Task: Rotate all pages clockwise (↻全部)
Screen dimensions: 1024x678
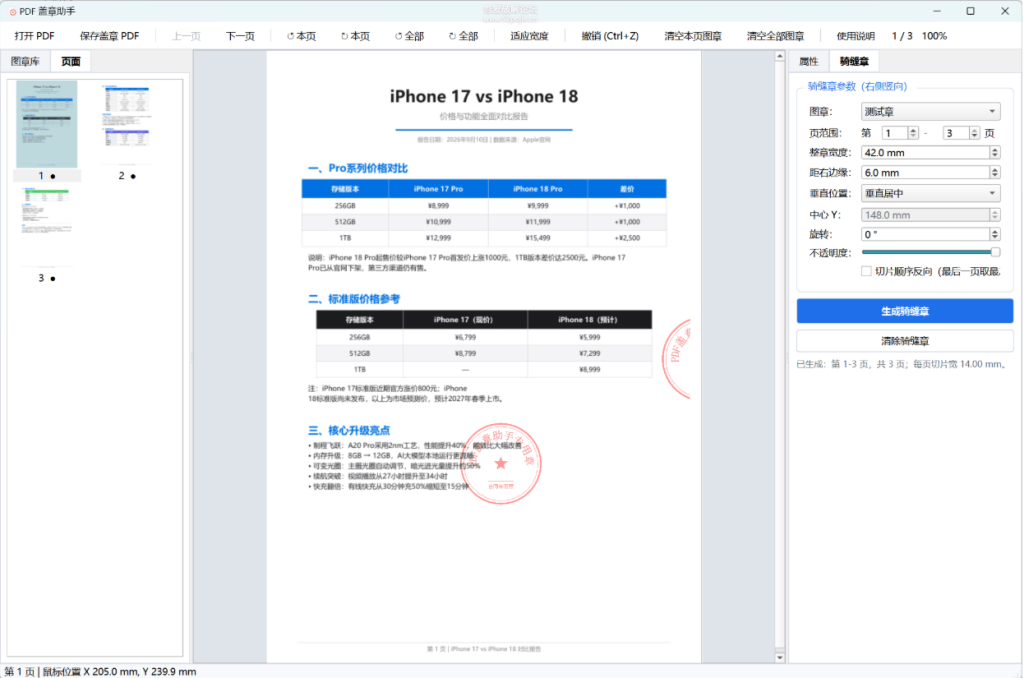Action: coord(463,36)
